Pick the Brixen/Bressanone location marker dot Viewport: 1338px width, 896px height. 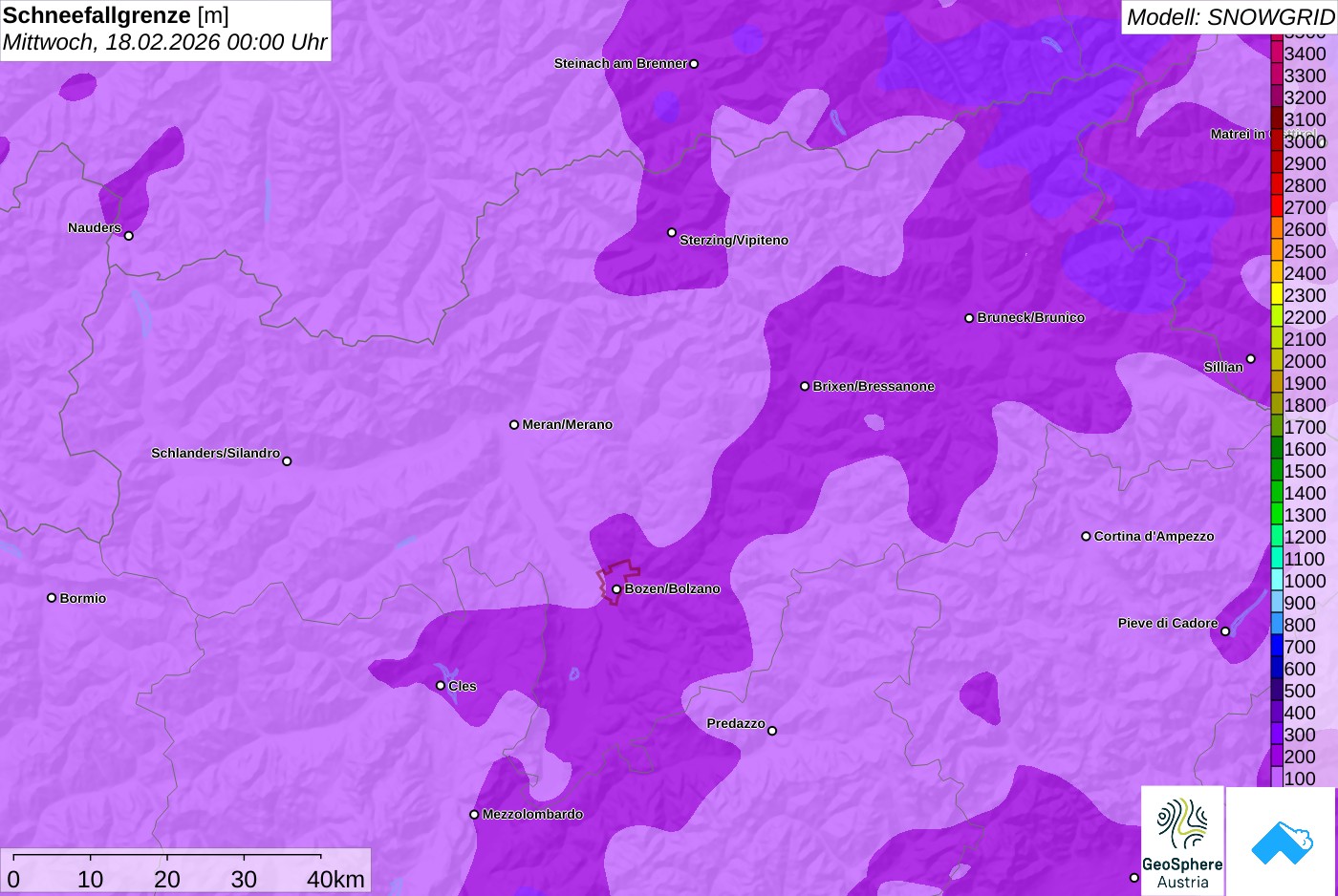point(805,386)
